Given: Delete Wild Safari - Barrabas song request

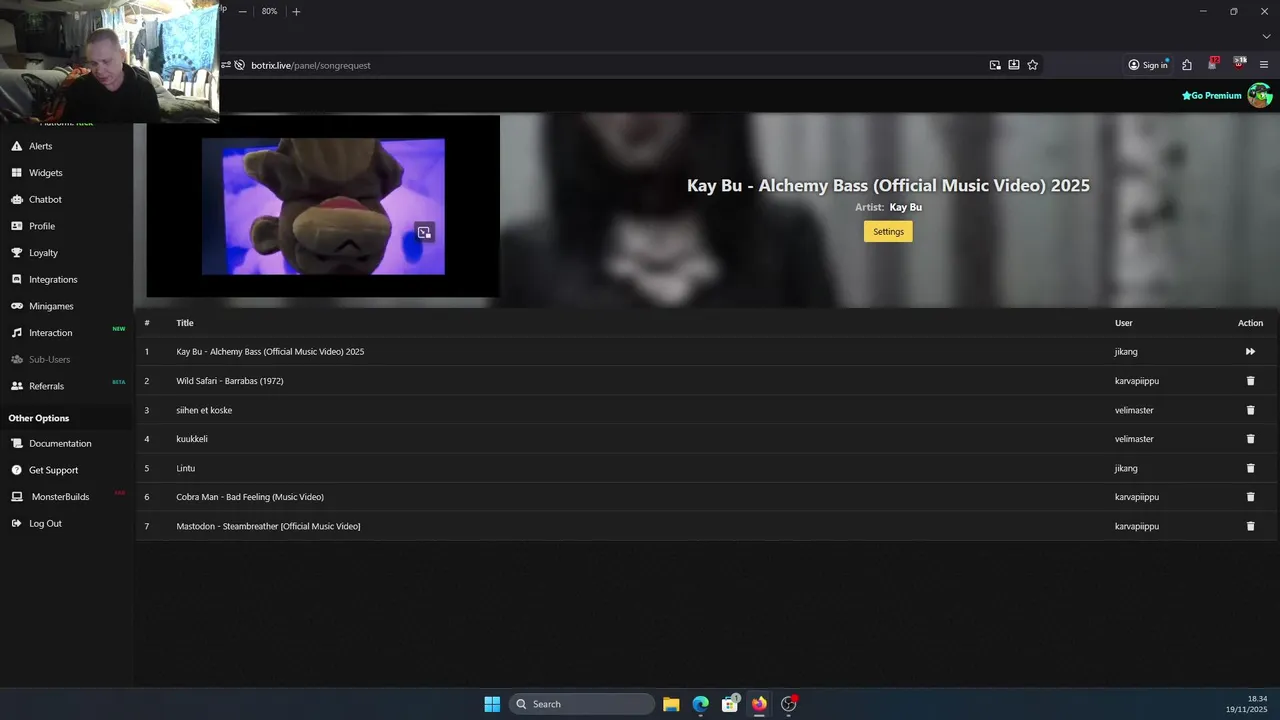Looking at the screenshot, I should (1250, 381).
